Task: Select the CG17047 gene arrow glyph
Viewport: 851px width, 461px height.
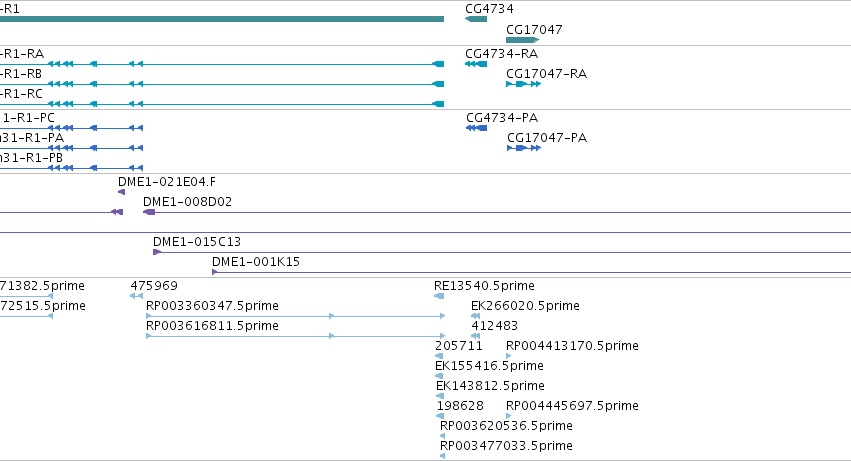Action: (522, 40)
